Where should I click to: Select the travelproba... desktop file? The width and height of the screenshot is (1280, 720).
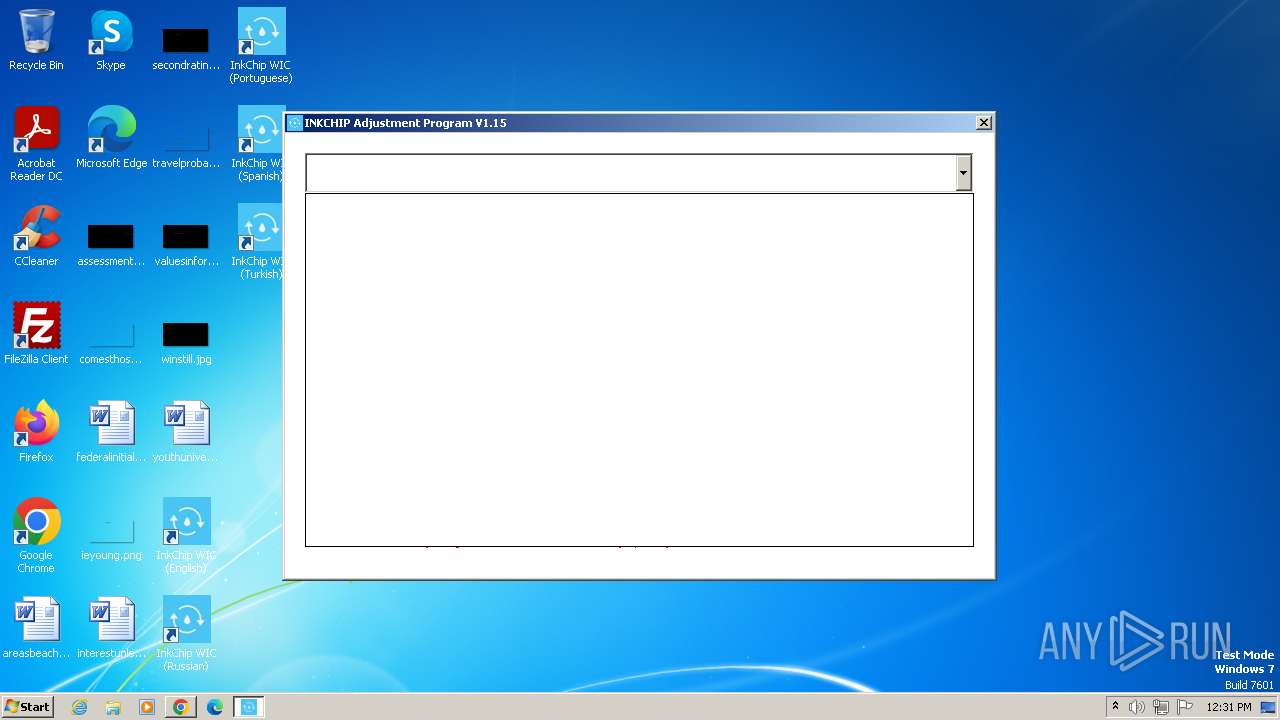coord(186,144)
